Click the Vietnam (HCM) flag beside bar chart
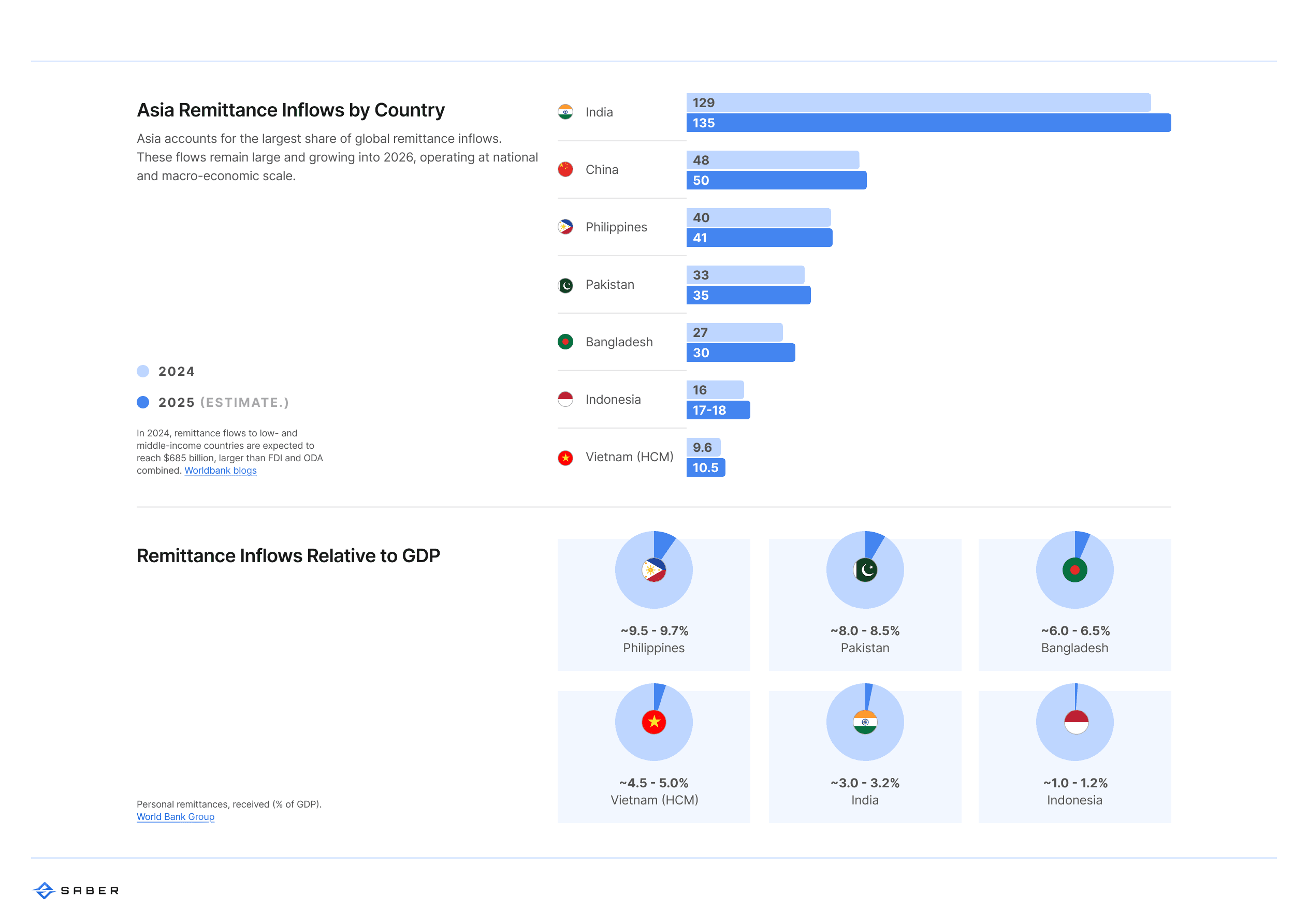 click(x=565, y=458)
